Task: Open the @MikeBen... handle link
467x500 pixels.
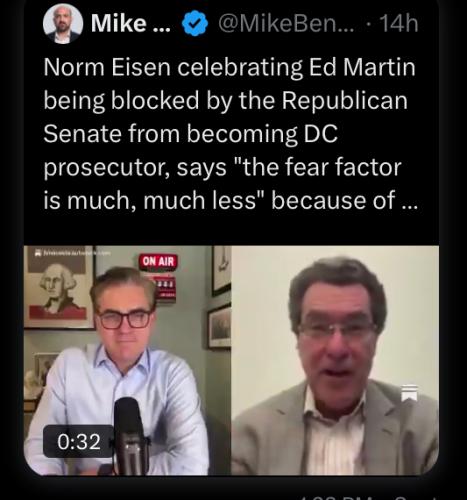Action: 286,24
